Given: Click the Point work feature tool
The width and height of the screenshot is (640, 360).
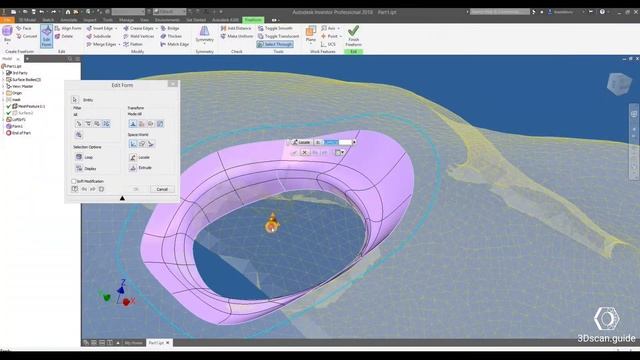Looking at the screenshot, I should pos(329,36).
